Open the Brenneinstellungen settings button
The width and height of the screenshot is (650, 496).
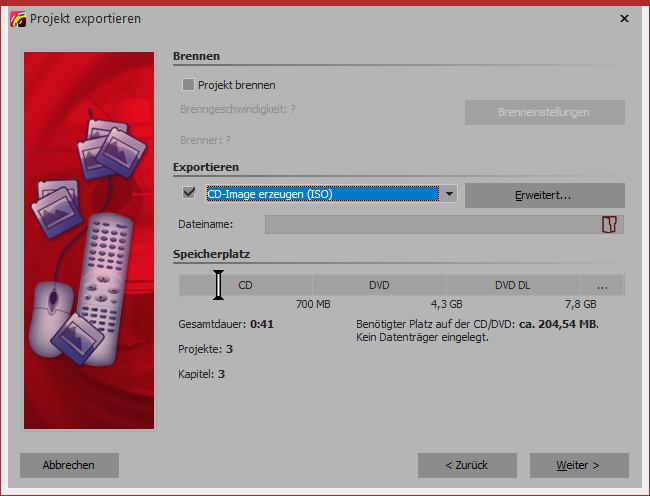pyautogui.click(x=544, y=112)
